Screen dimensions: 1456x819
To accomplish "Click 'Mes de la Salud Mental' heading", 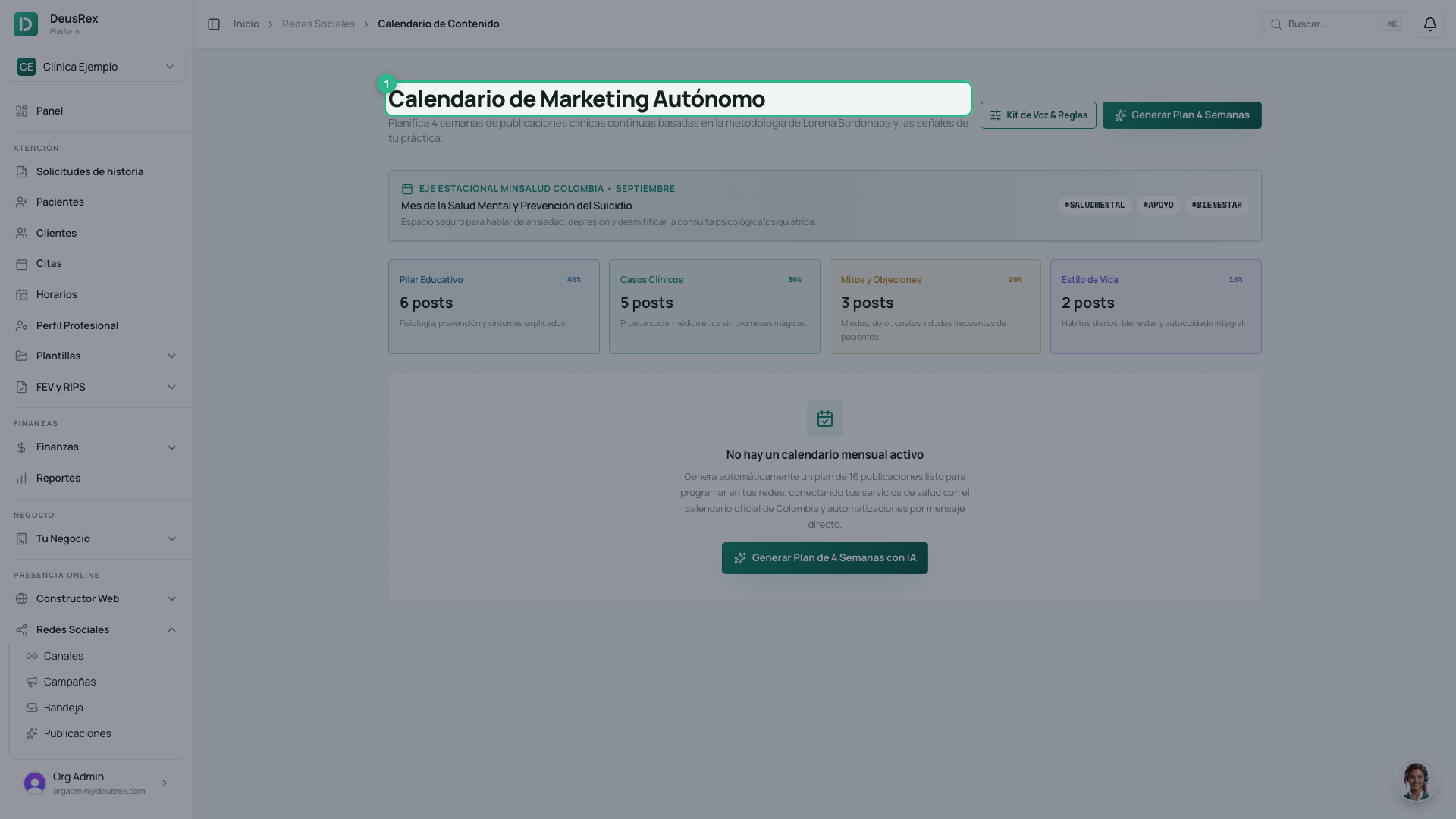I will click(516, 206).
